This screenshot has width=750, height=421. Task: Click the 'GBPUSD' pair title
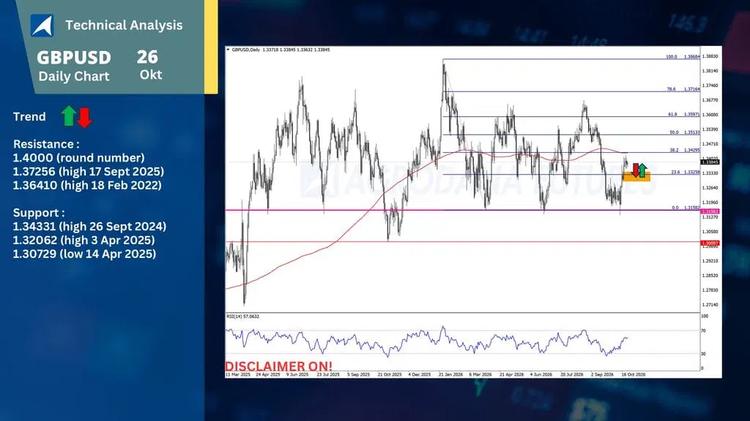[74, 58]
